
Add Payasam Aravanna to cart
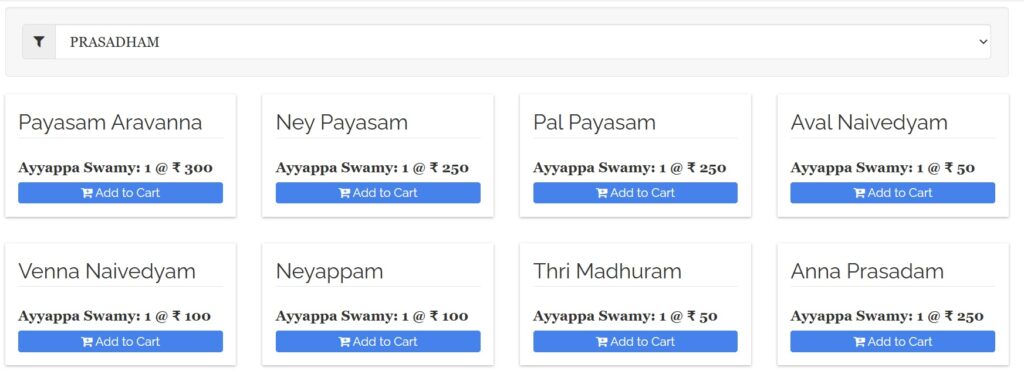120,193
